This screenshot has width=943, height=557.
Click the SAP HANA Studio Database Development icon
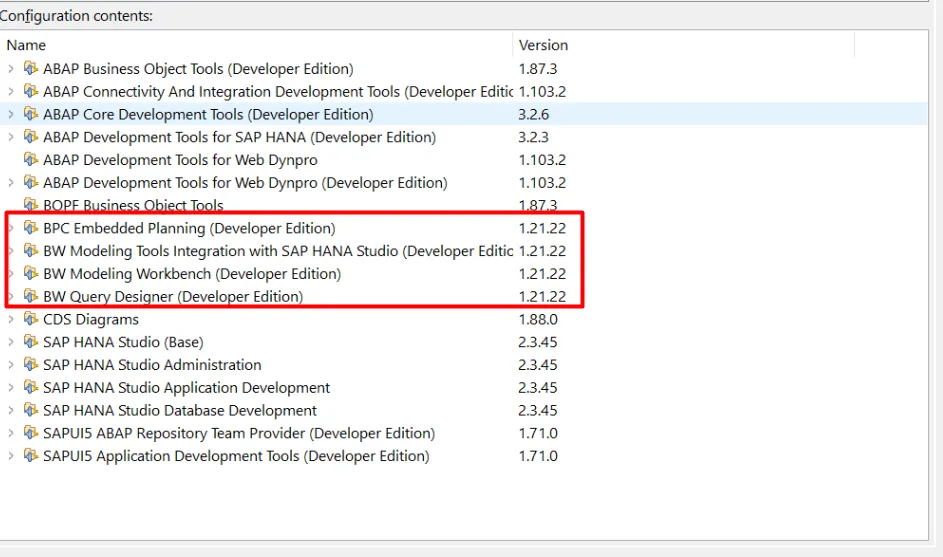[31, 410]
